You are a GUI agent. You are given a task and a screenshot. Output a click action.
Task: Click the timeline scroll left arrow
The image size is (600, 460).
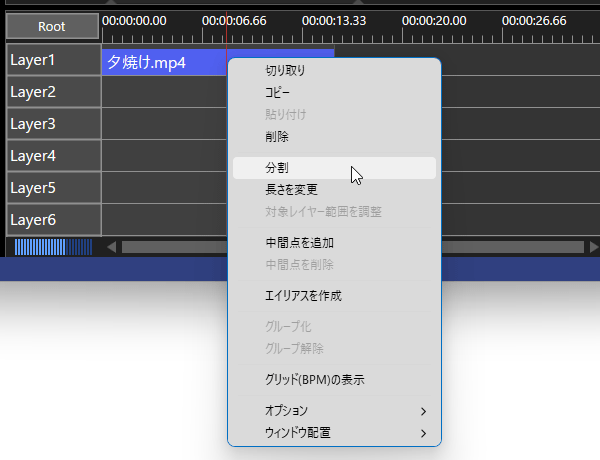pyautogui.click(x=112, y=247)
